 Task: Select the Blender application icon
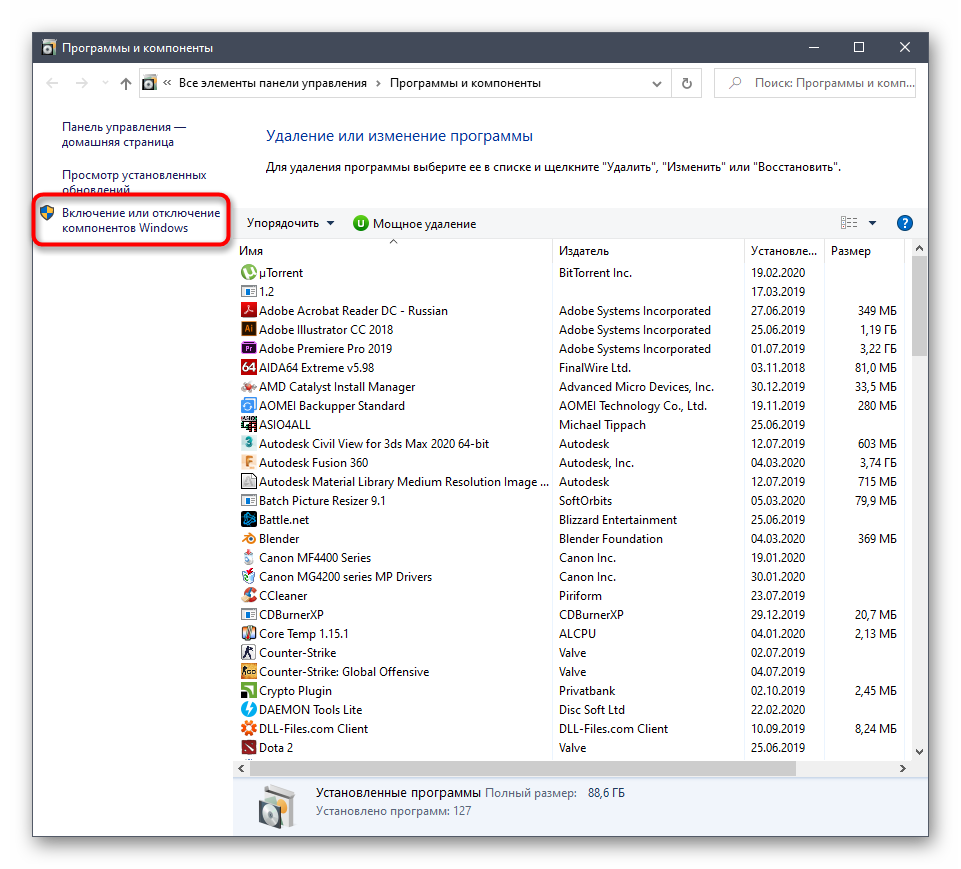point(249,538)
